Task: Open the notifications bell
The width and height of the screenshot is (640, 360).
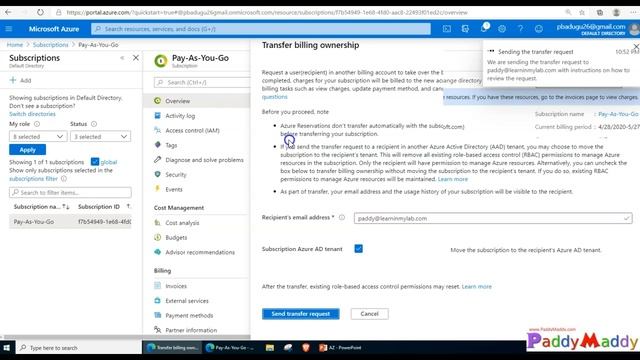Action: 484,28
